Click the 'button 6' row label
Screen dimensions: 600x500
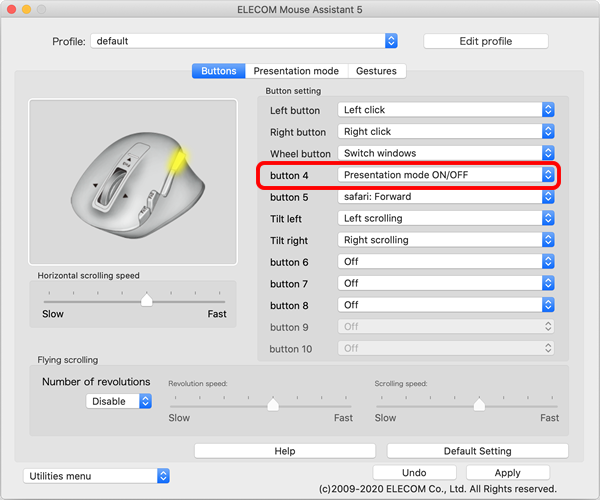289,262
